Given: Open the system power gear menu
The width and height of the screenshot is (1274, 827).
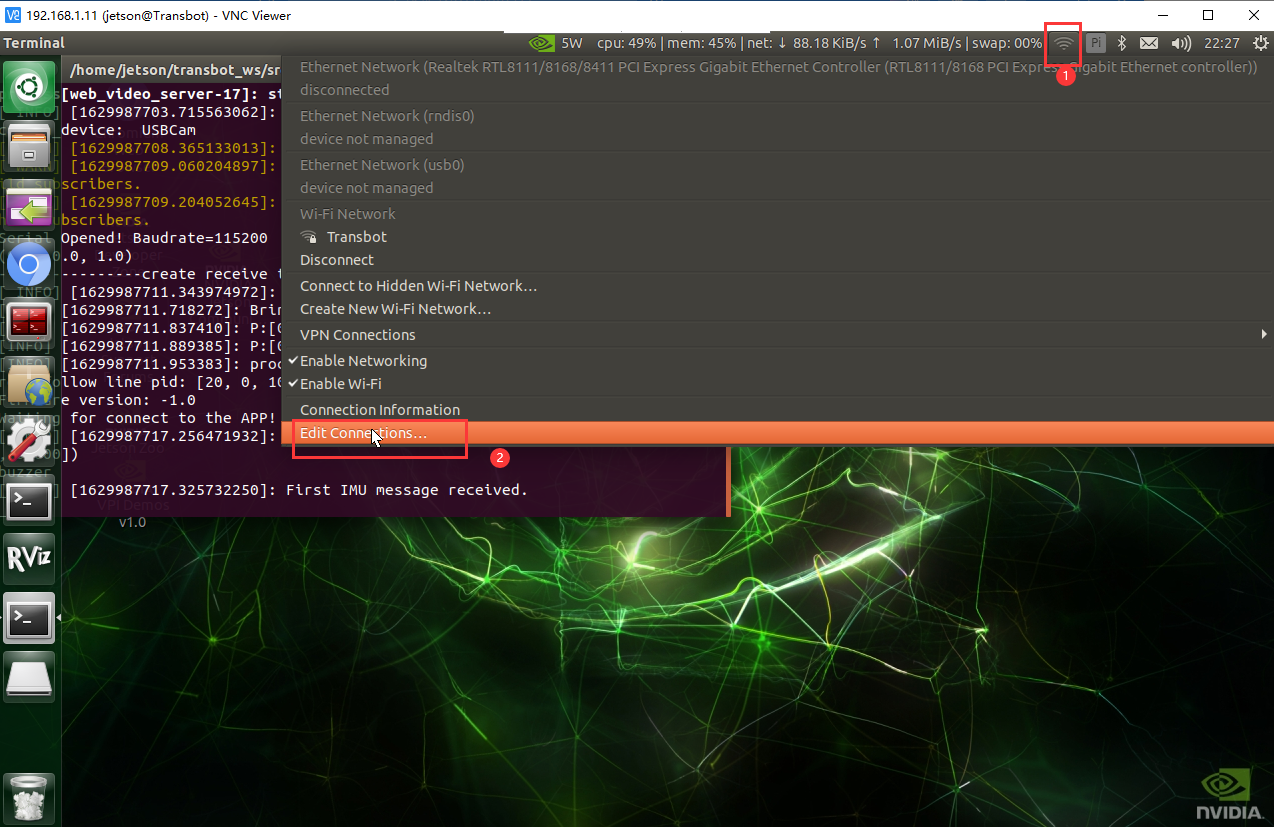Looking at the screenshot, I should click(1260, 43).
